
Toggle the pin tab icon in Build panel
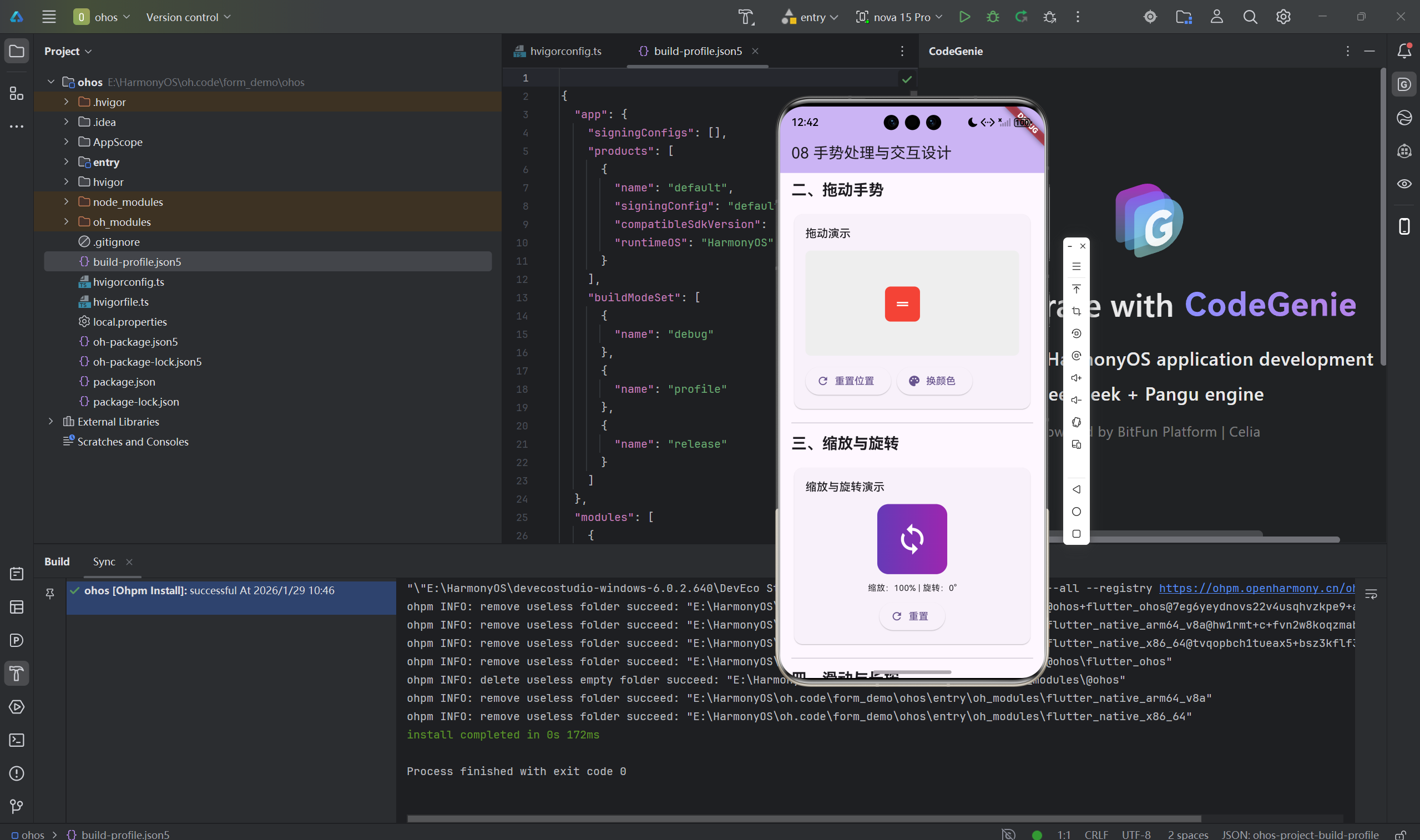(50, 593)
